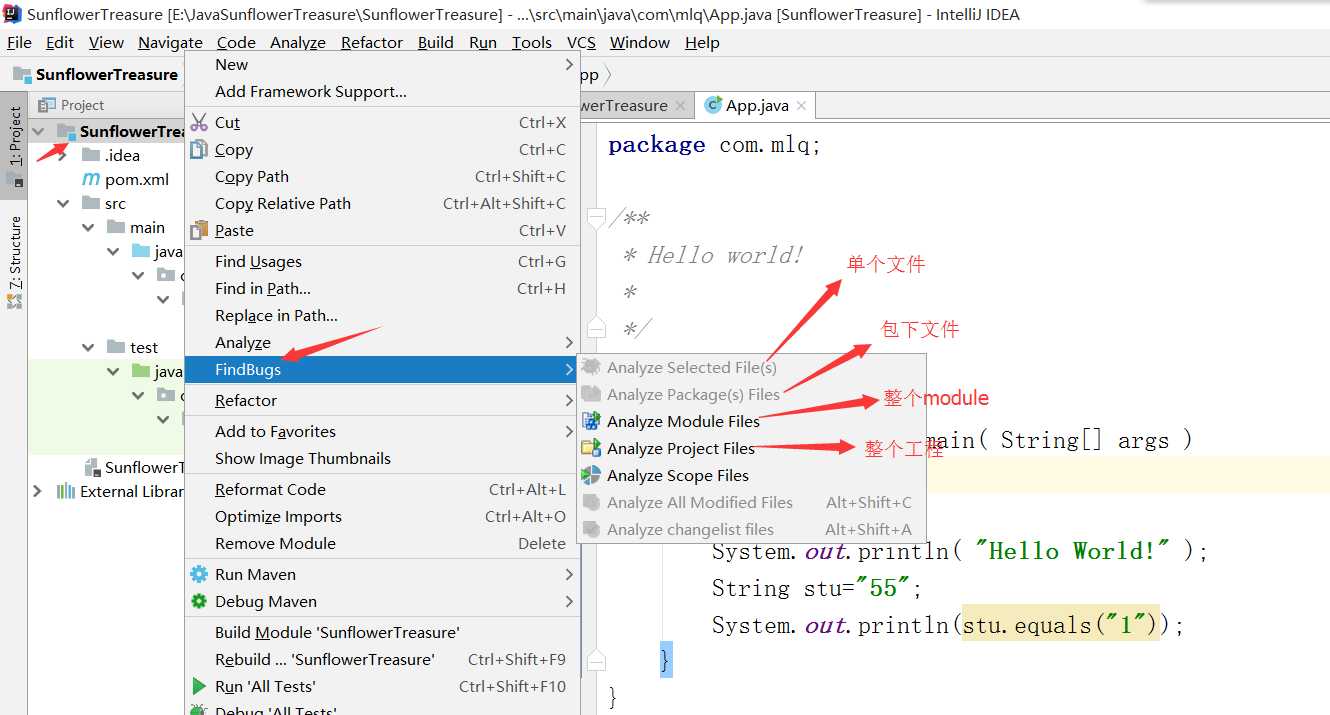Viewport: 1330px width, 715px height.
Task: Collapse the test folder node
Action: [x=88, y=347]
